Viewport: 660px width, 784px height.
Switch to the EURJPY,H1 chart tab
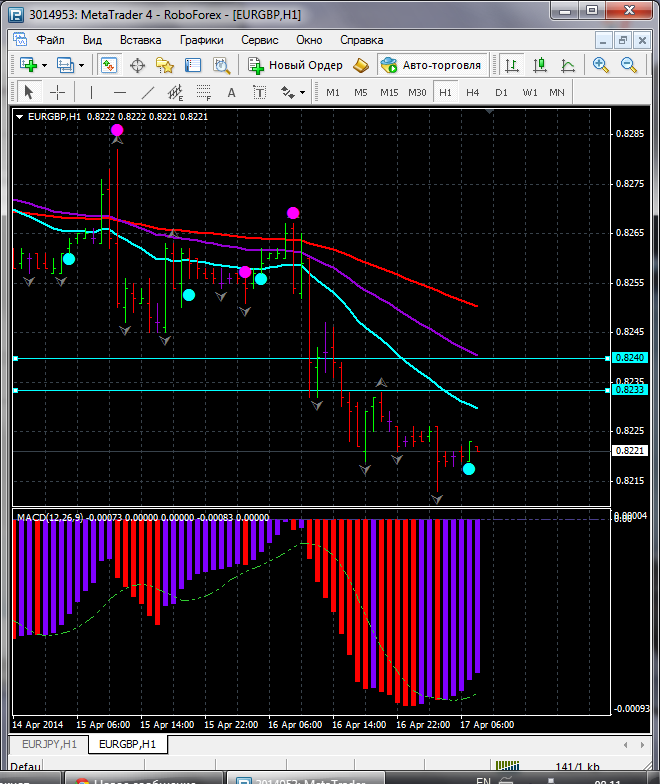click(x=49, y=744)
